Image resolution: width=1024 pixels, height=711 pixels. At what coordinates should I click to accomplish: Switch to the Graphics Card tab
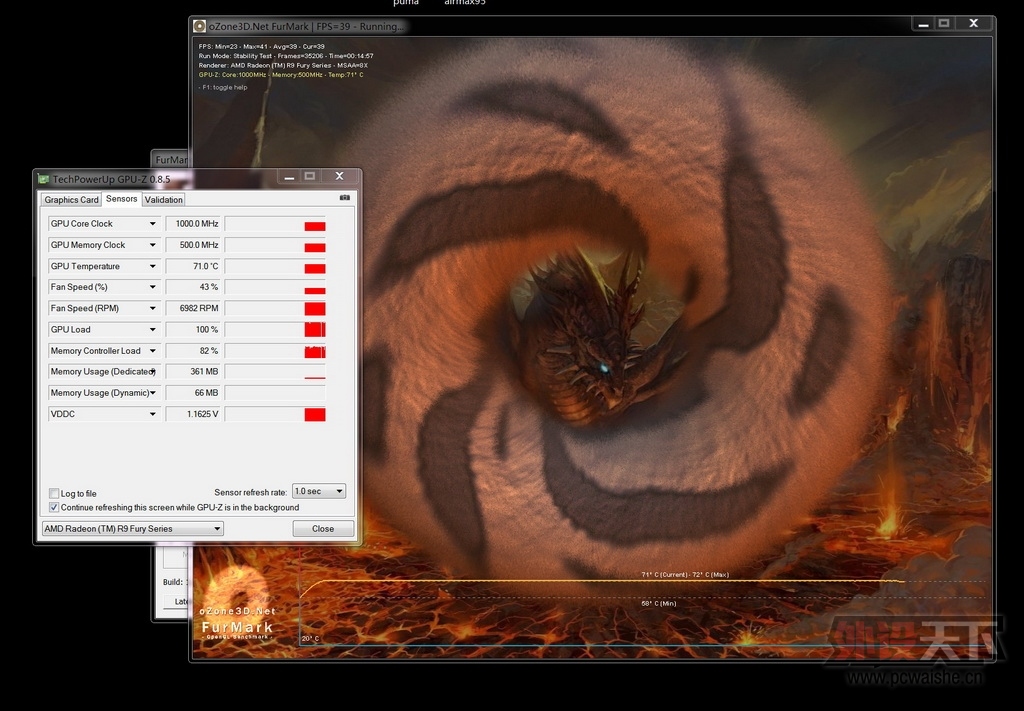tap(71, 200)
